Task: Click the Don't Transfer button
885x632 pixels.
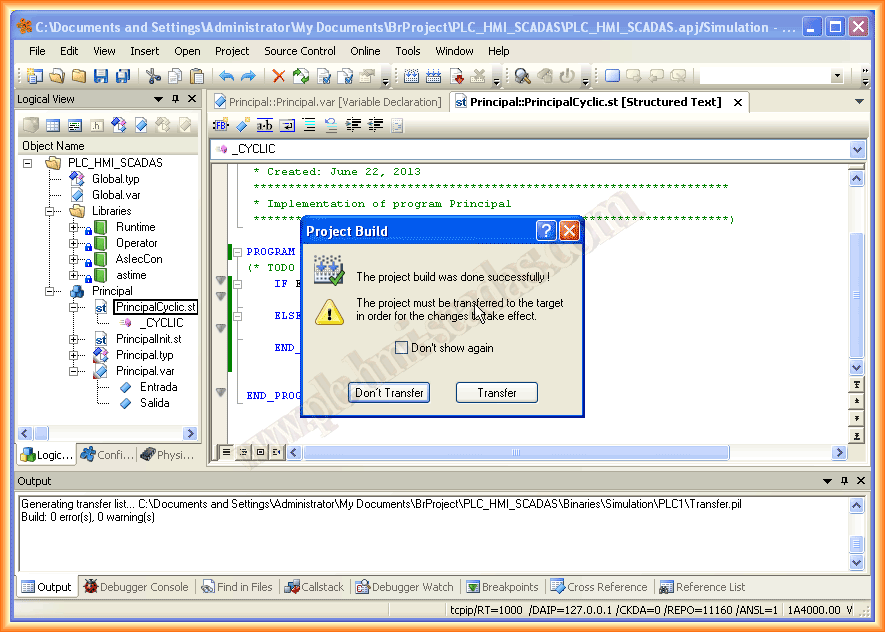Action: [390, 393]
